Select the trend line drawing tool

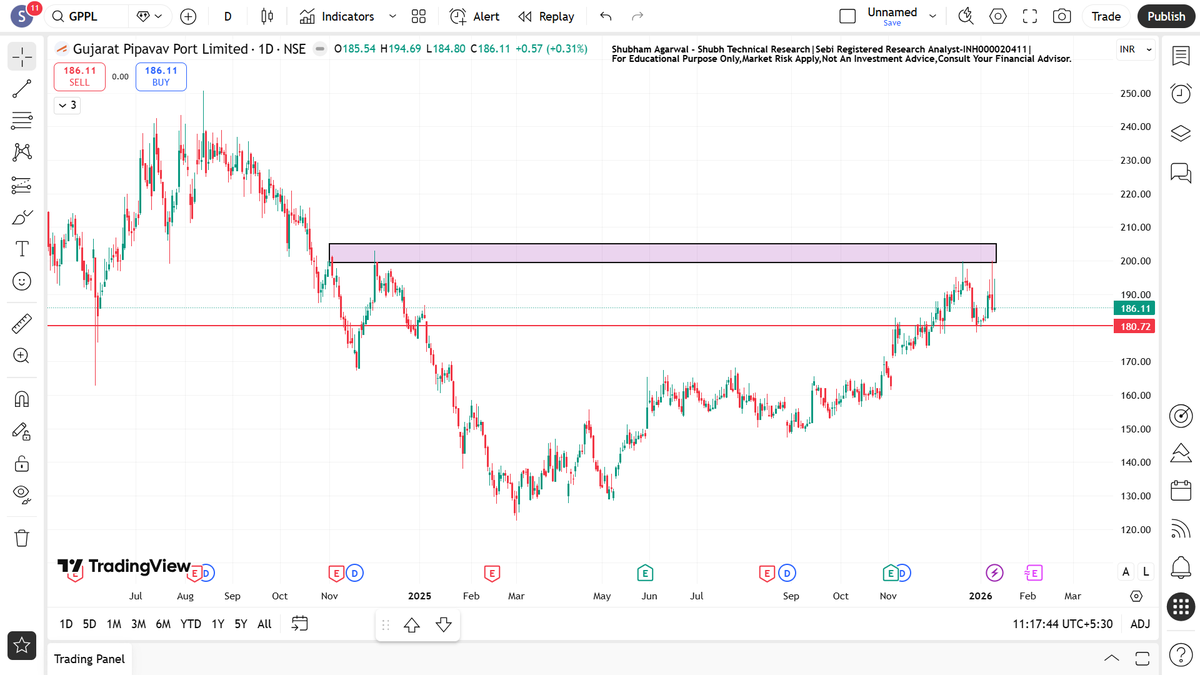click(x=22, y=89)
